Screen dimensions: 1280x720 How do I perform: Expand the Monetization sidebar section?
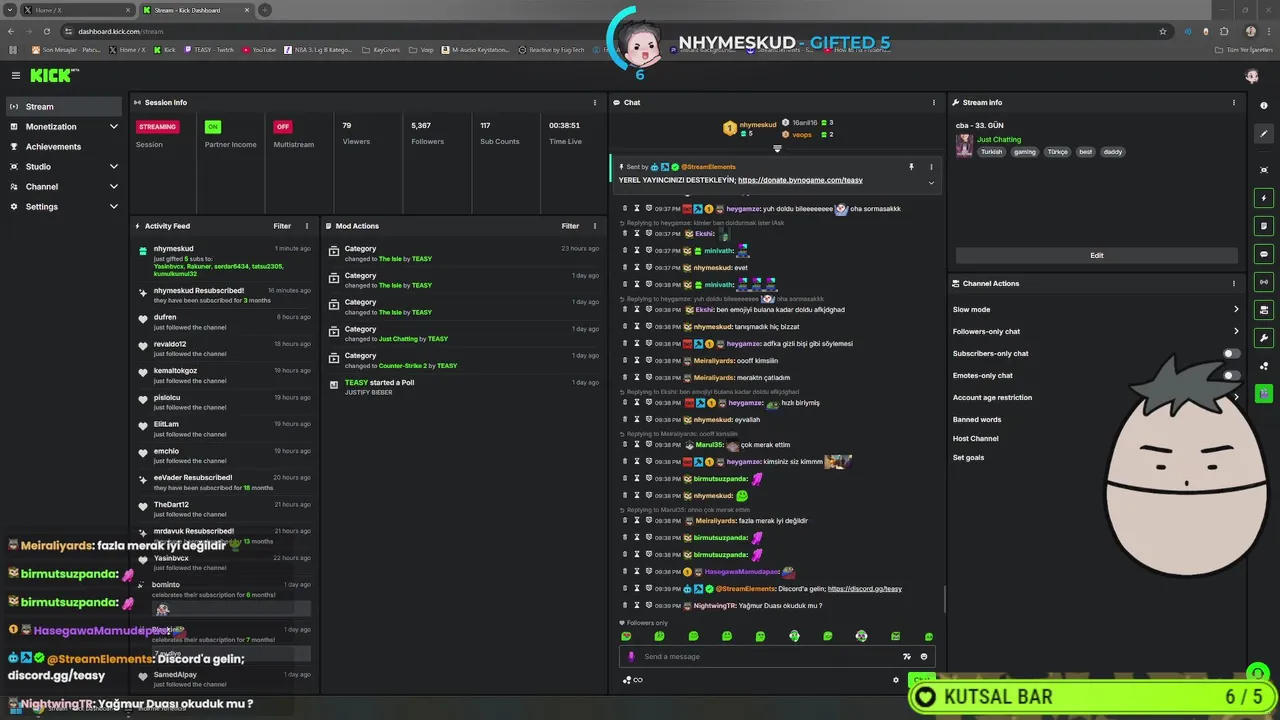coord(64,127)
